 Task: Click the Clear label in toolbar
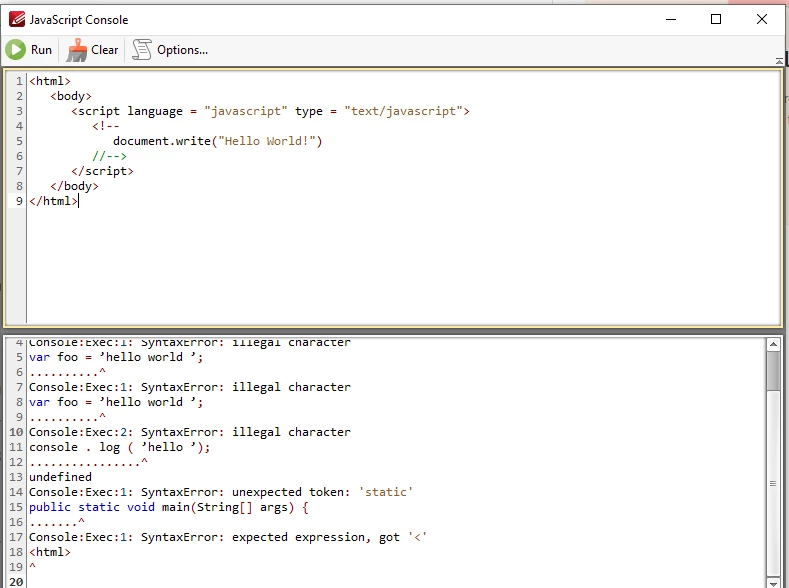pos(105,50)
